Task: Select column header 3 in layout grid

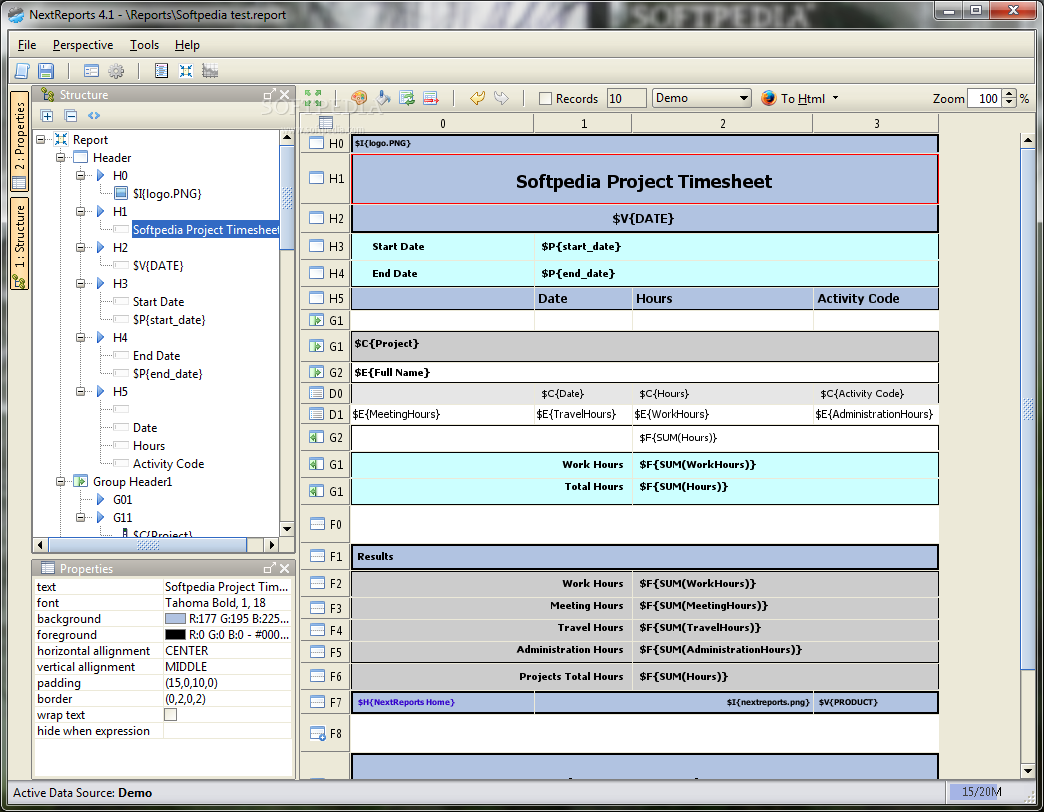Action: click(876, 123)
